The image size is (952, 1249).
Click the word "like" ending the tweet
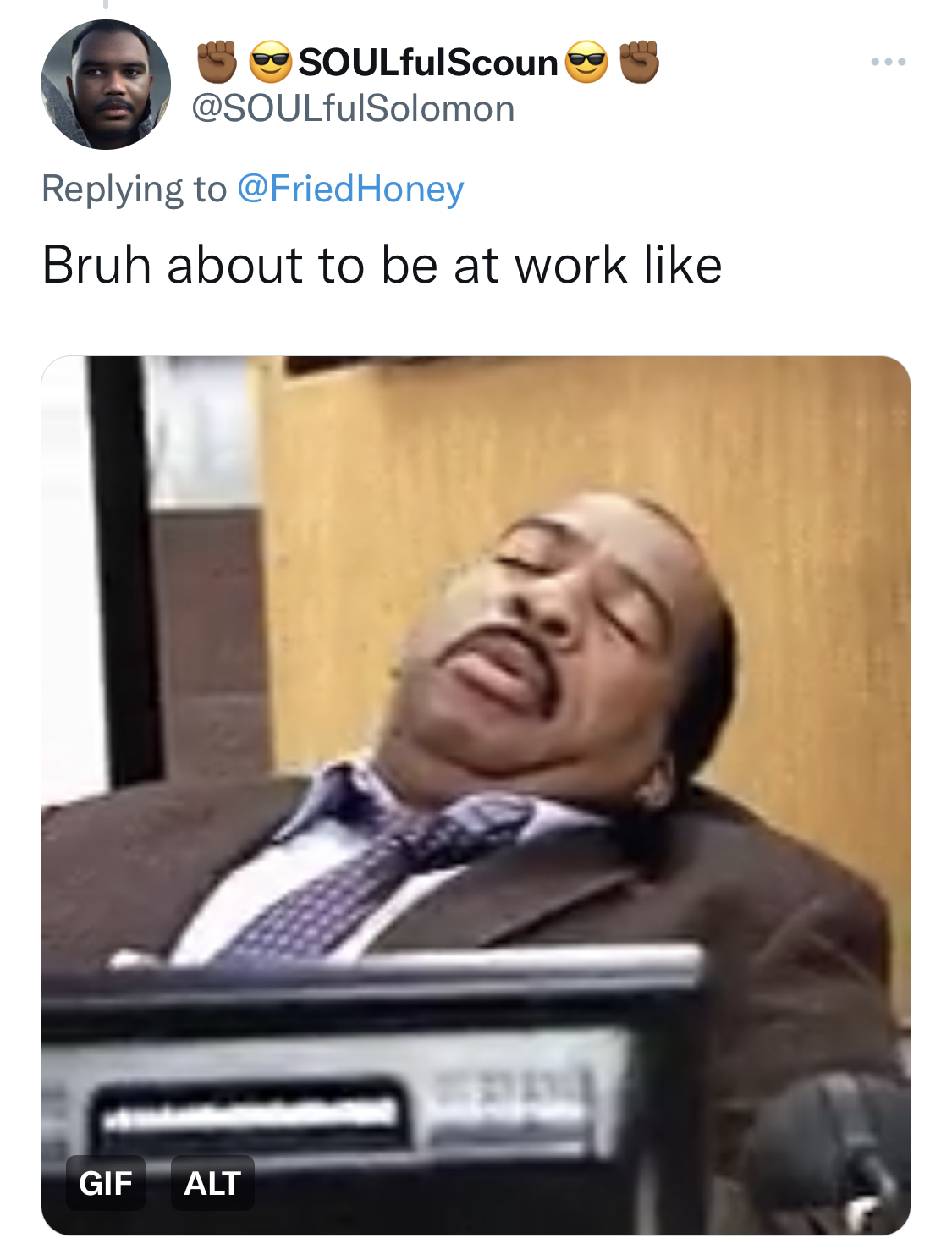coord(682,265)
